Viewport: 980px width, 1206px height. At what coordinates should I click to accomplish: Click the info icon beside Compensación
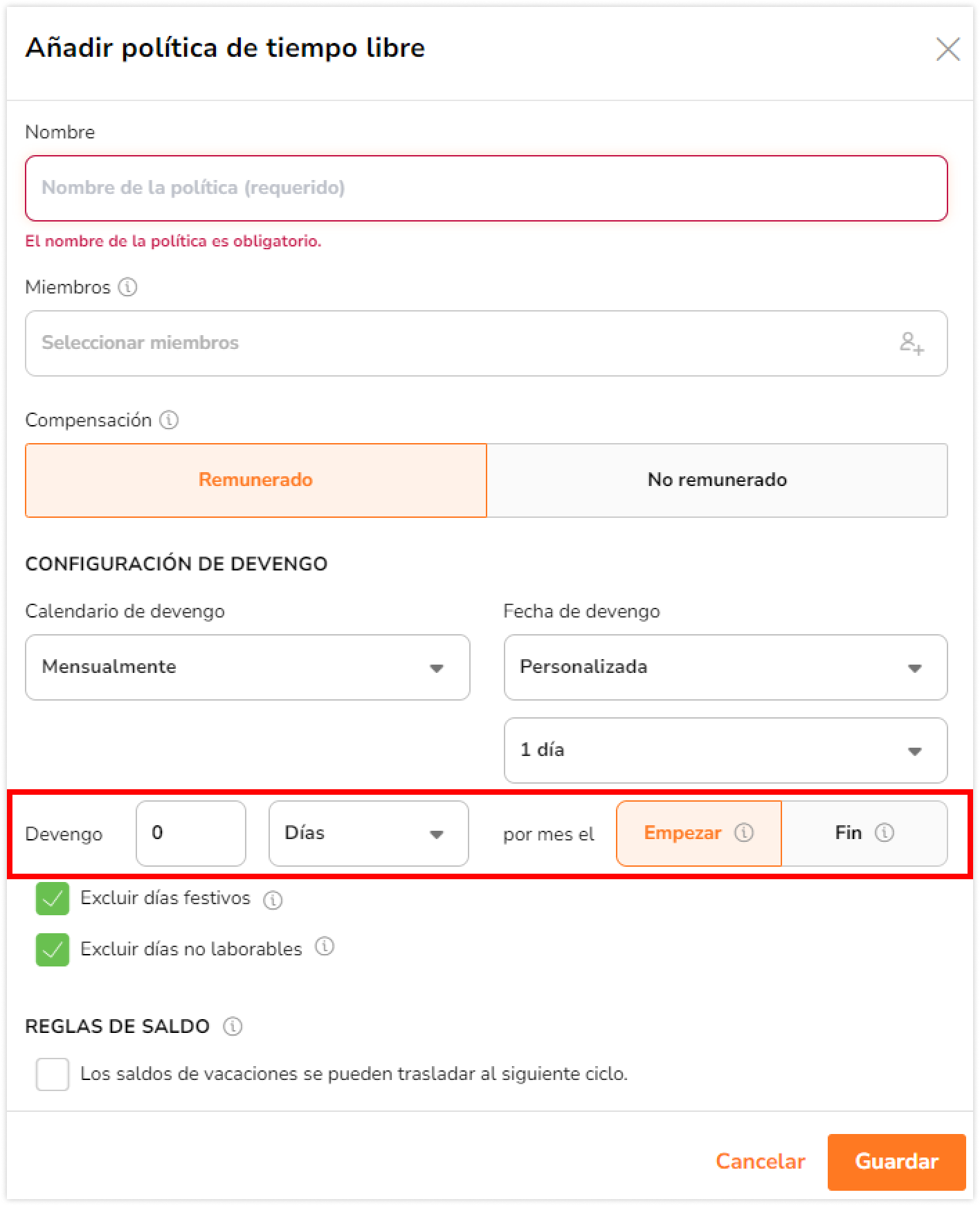[x=169, y=420]
